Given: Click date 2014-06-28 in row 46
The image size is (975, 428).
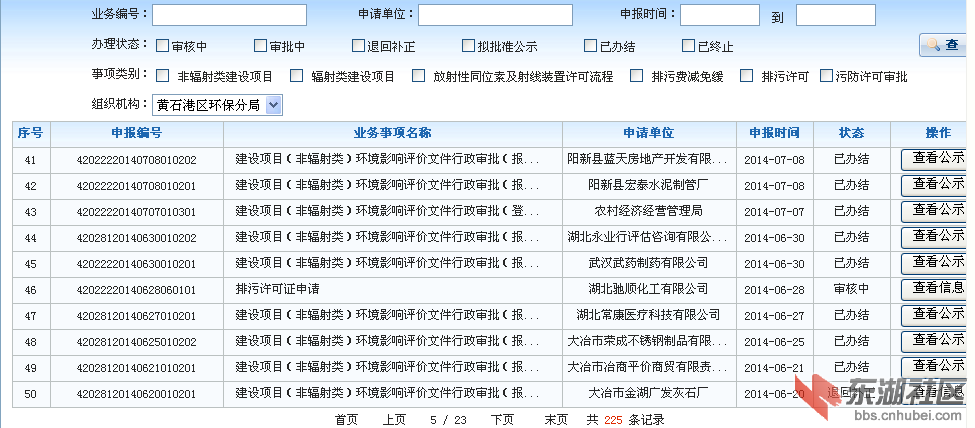Looking at the screenshot, I should [x=774, y=290].
